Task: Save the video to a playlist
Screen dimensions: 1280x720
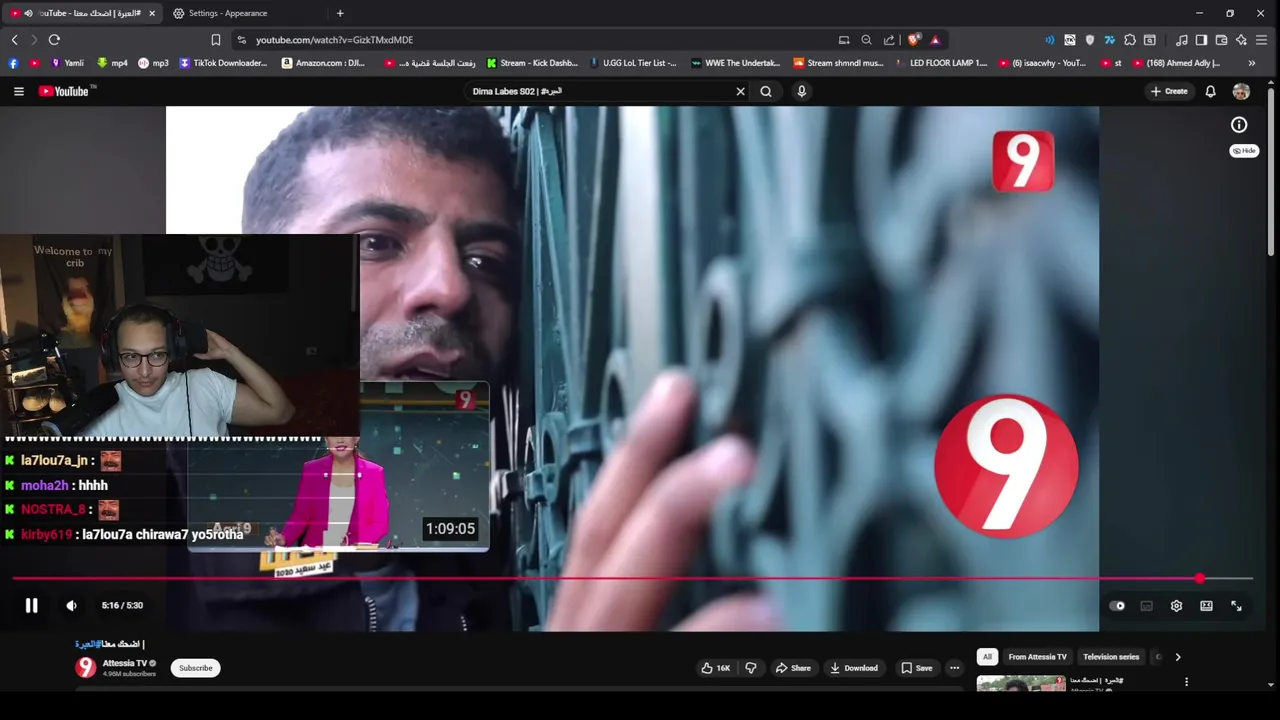Action: [916, 668]
